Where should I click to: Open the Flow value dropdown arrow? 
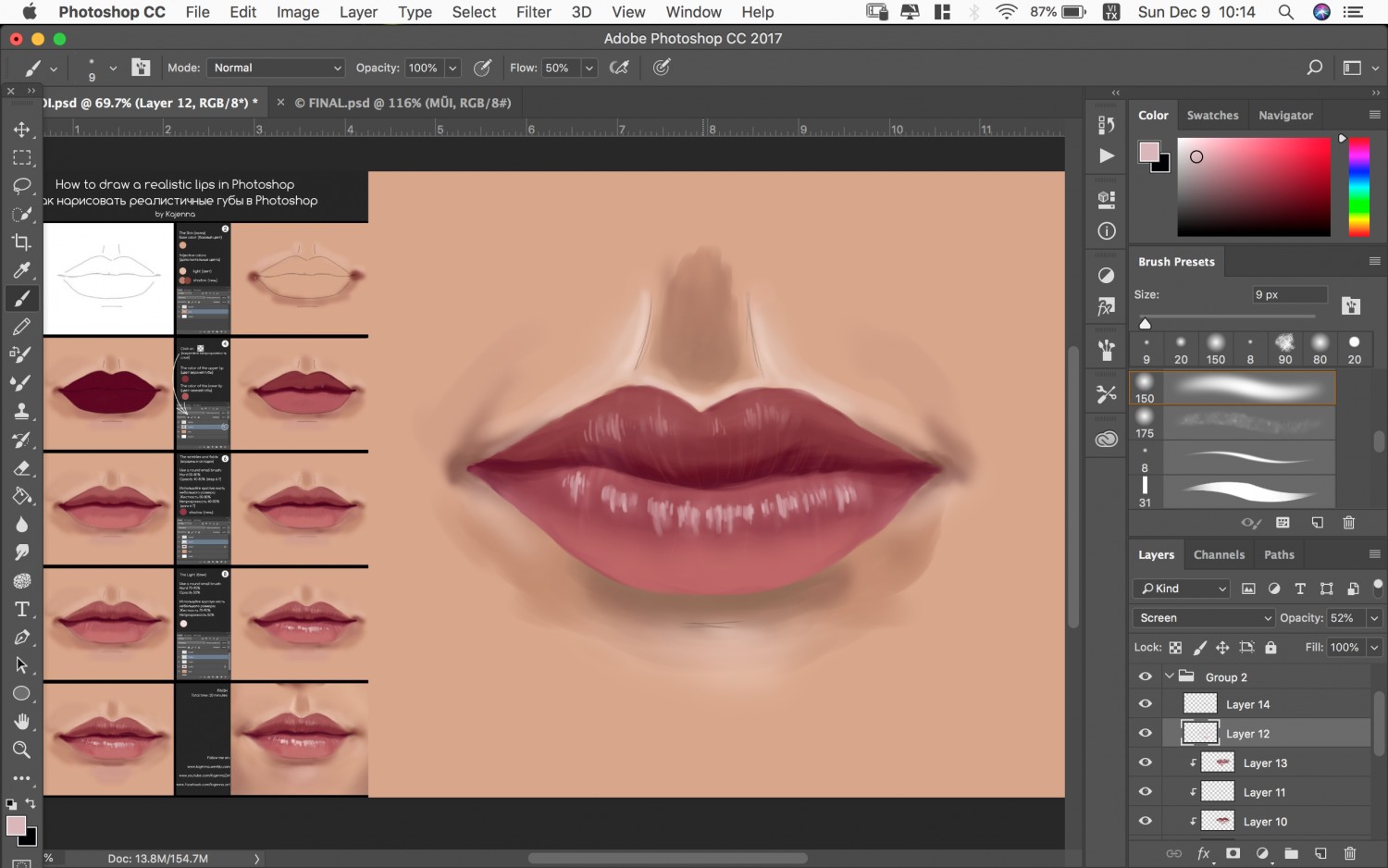click(589, 68)
